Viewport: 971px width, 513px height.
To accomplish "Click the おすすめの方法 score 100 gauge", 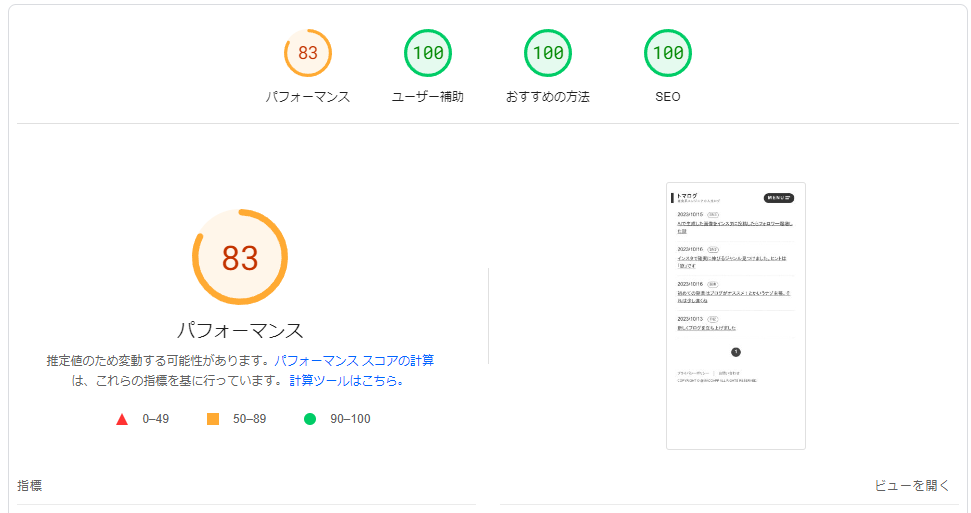I will pyautogui.click(x=548, y=53).
